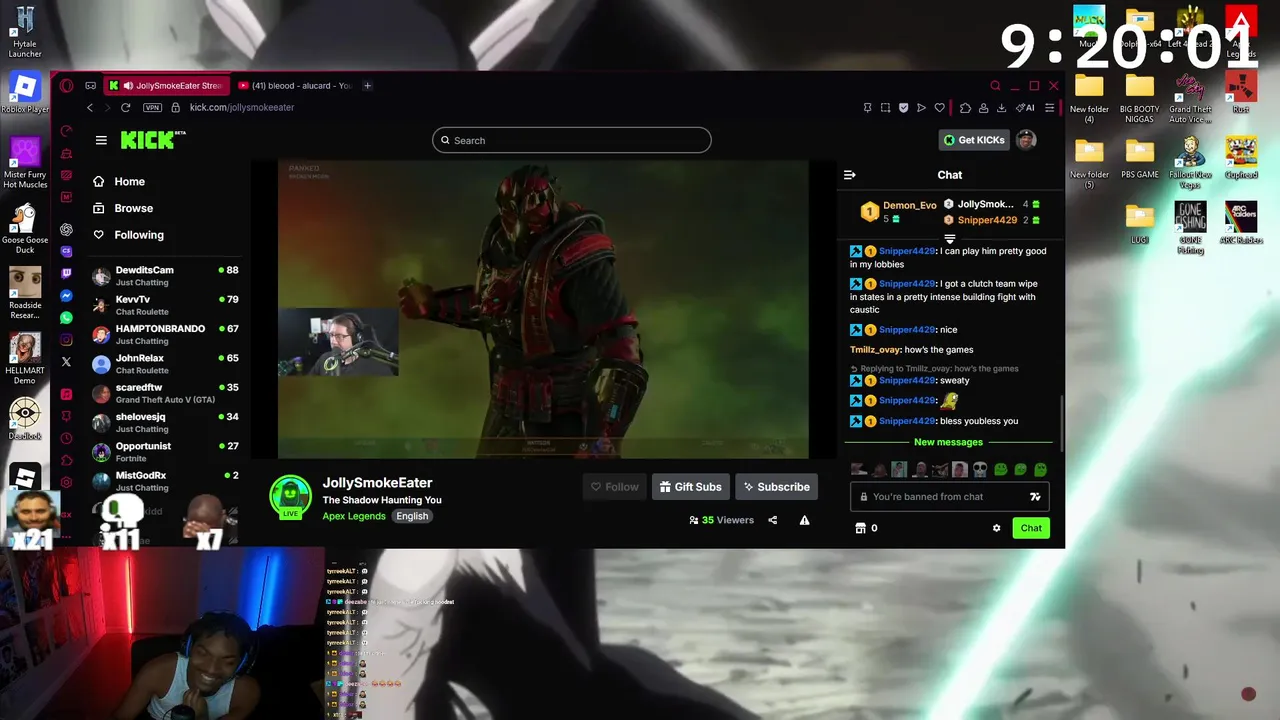Open shelovesjq channel in sidebar
Viewport: 1280px width, 720px height.
pyautogui.click(x=166, y=422)
